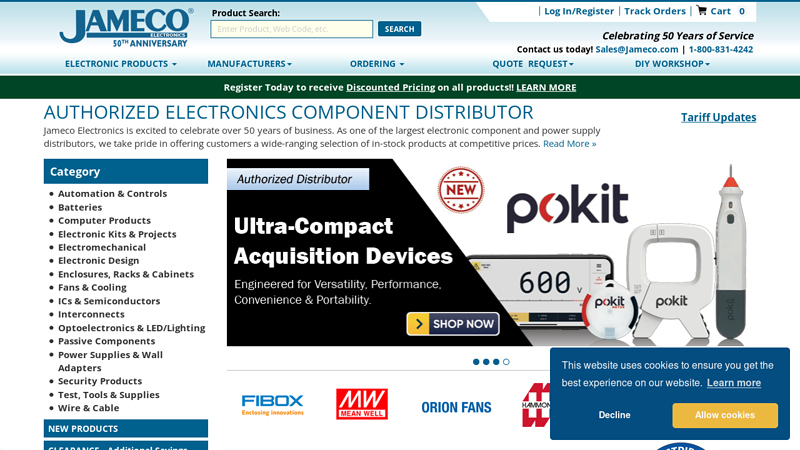Expand the Quote Request dropdown
The height and width of the screenshot is (450, 800).
533,64
